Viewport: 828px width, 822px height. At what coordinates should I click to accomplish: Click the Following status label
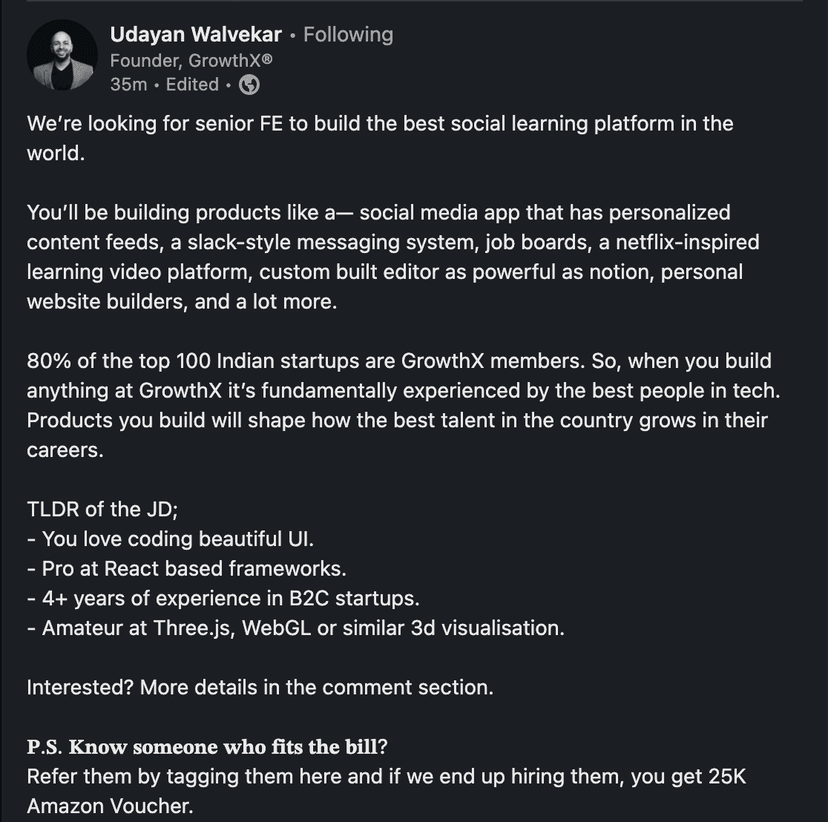348,34
